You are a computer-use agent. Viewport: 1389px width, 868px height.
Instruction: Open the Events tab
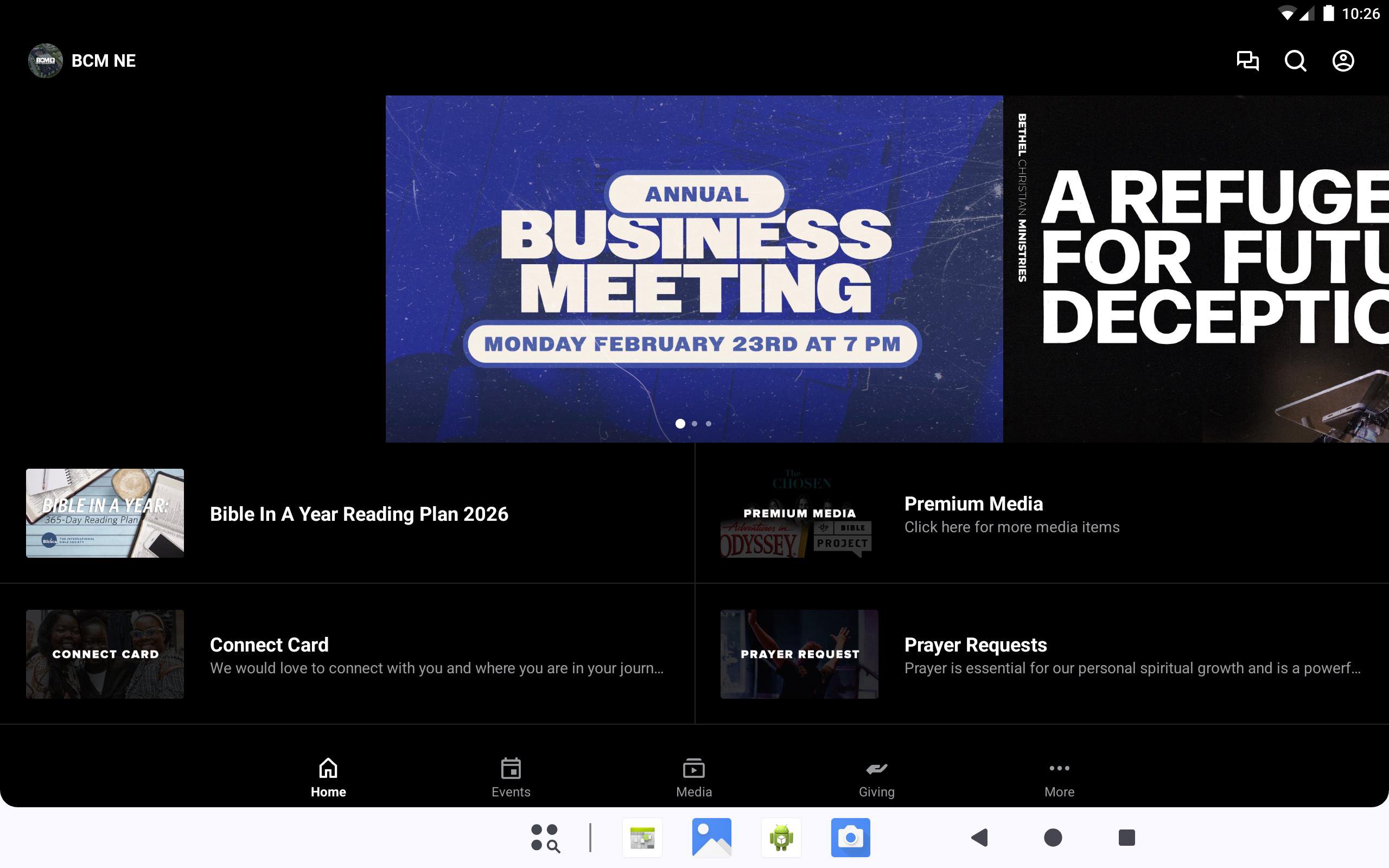[x=511, y=777]
